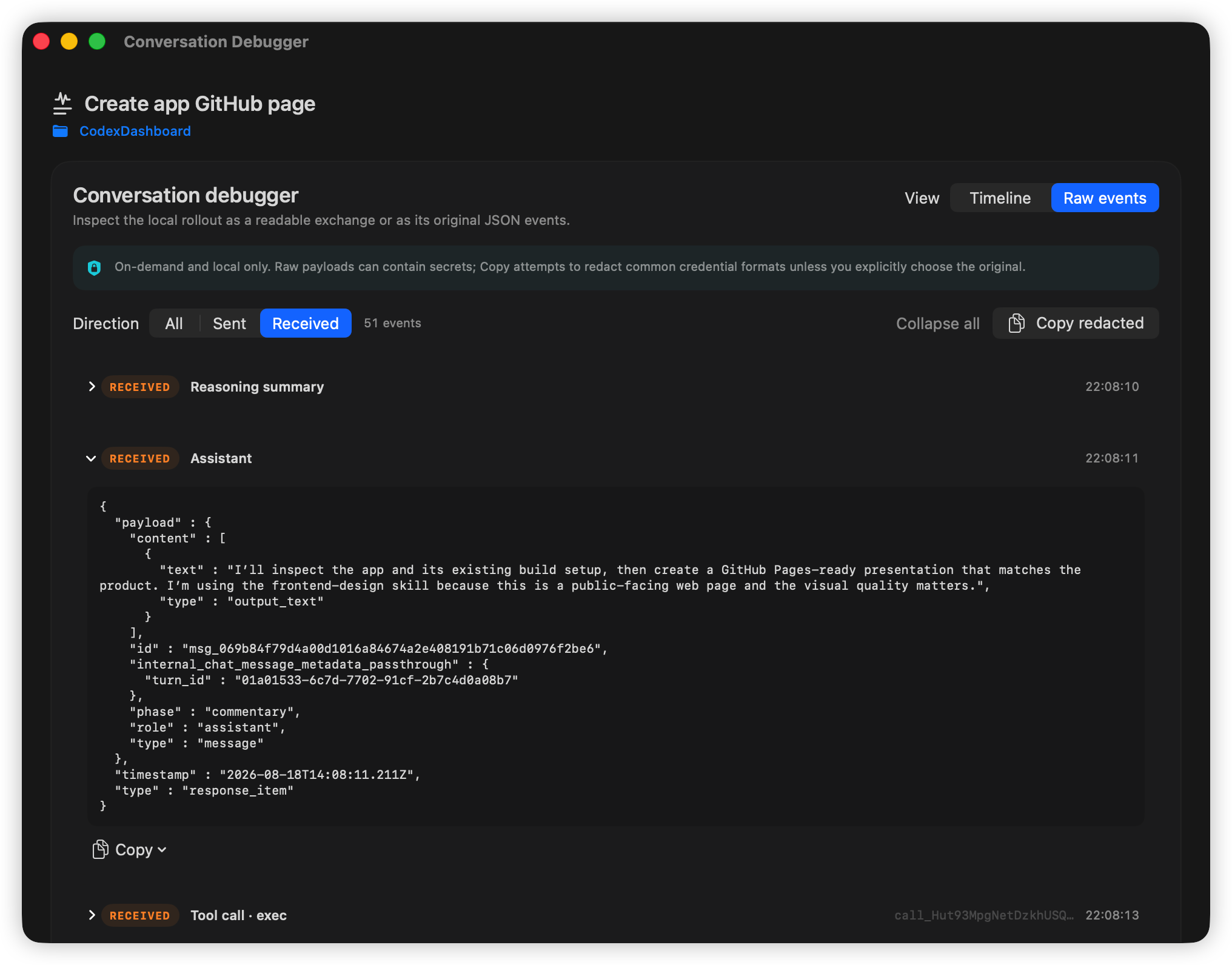Click the "phase" : "commentary" line
This screenshot has width=1232, height=965.
coord(215,712)
